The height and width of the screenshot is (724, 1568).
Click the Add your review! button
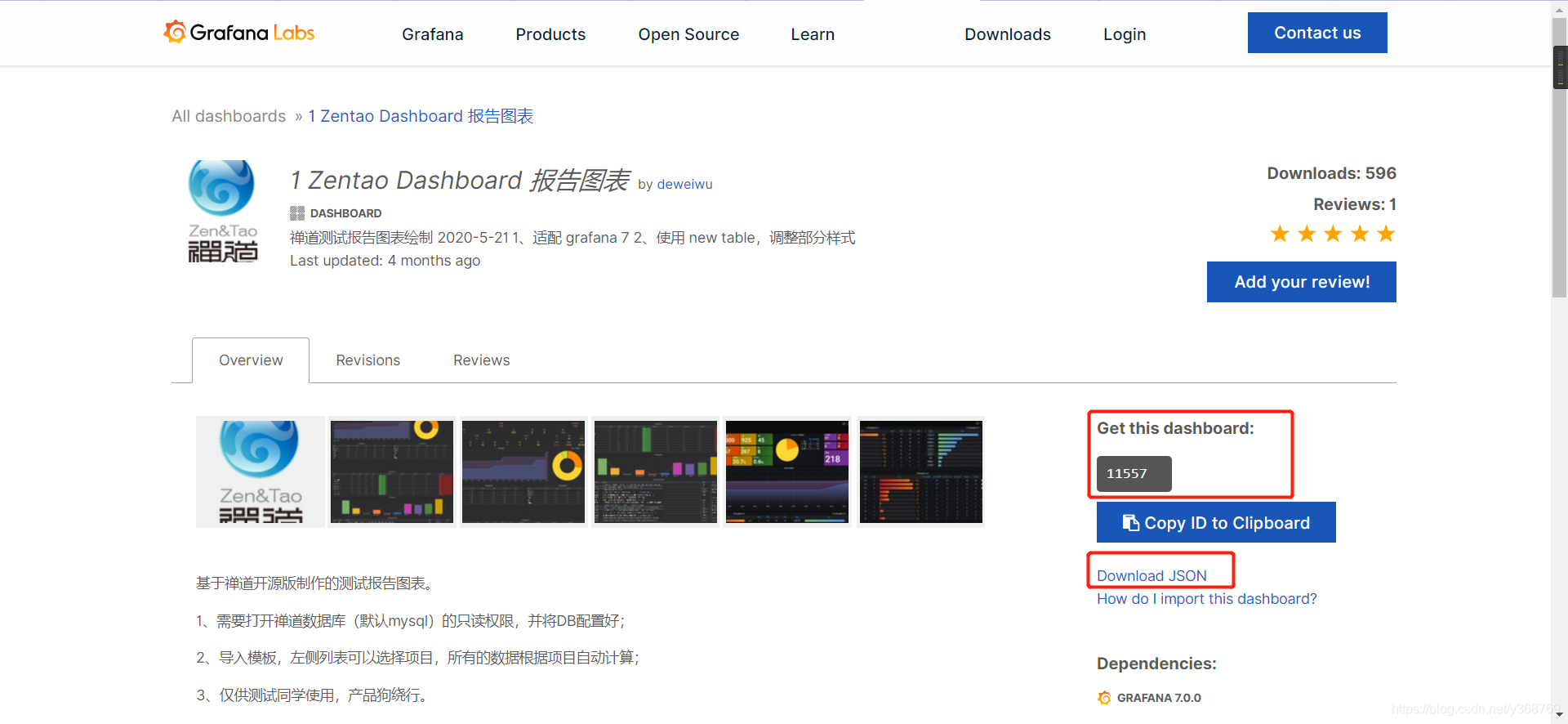[1302, 282]
